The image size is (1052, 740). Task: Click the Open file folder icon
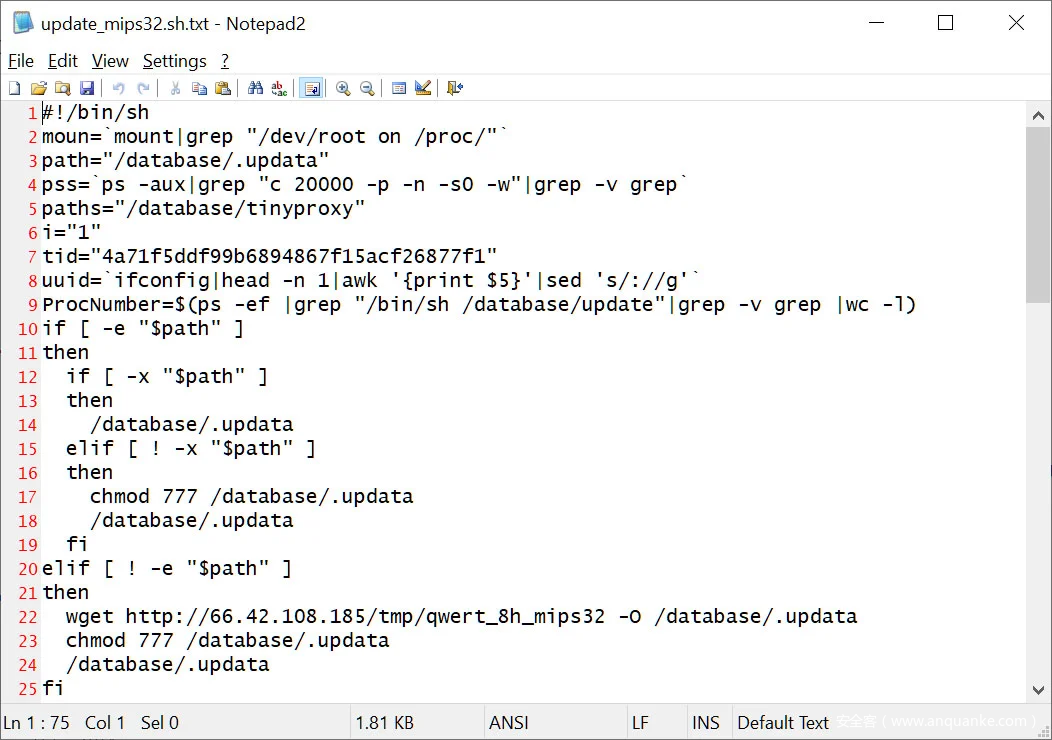pyautogui.click(x=39, y=88)
